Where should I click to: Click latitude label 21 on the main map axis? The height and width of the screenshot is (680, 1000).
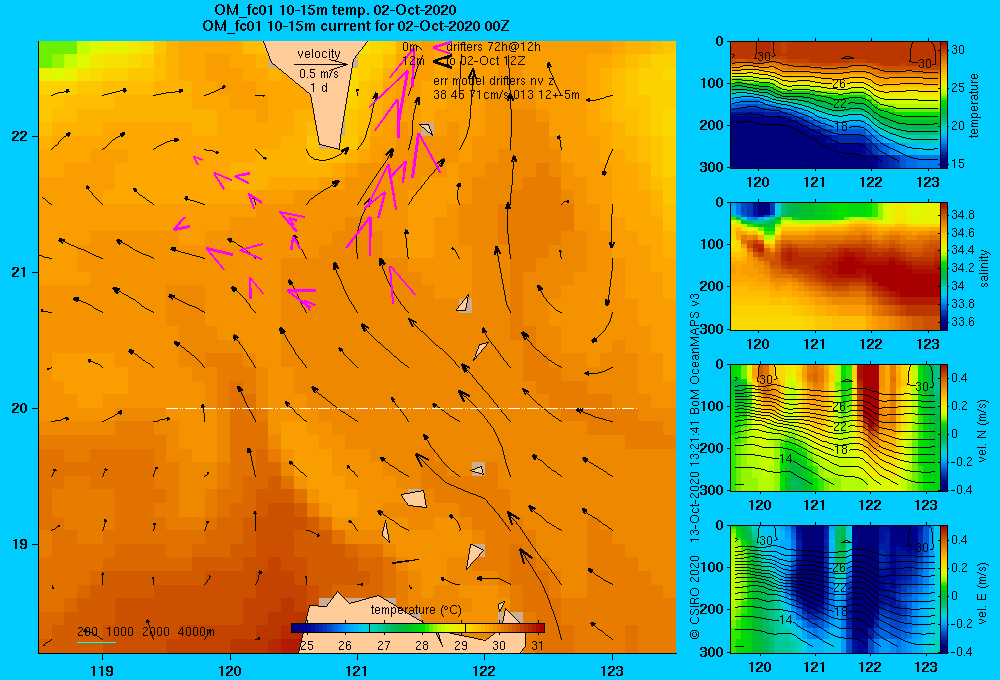pyautogui.click(x=19, y=272)
